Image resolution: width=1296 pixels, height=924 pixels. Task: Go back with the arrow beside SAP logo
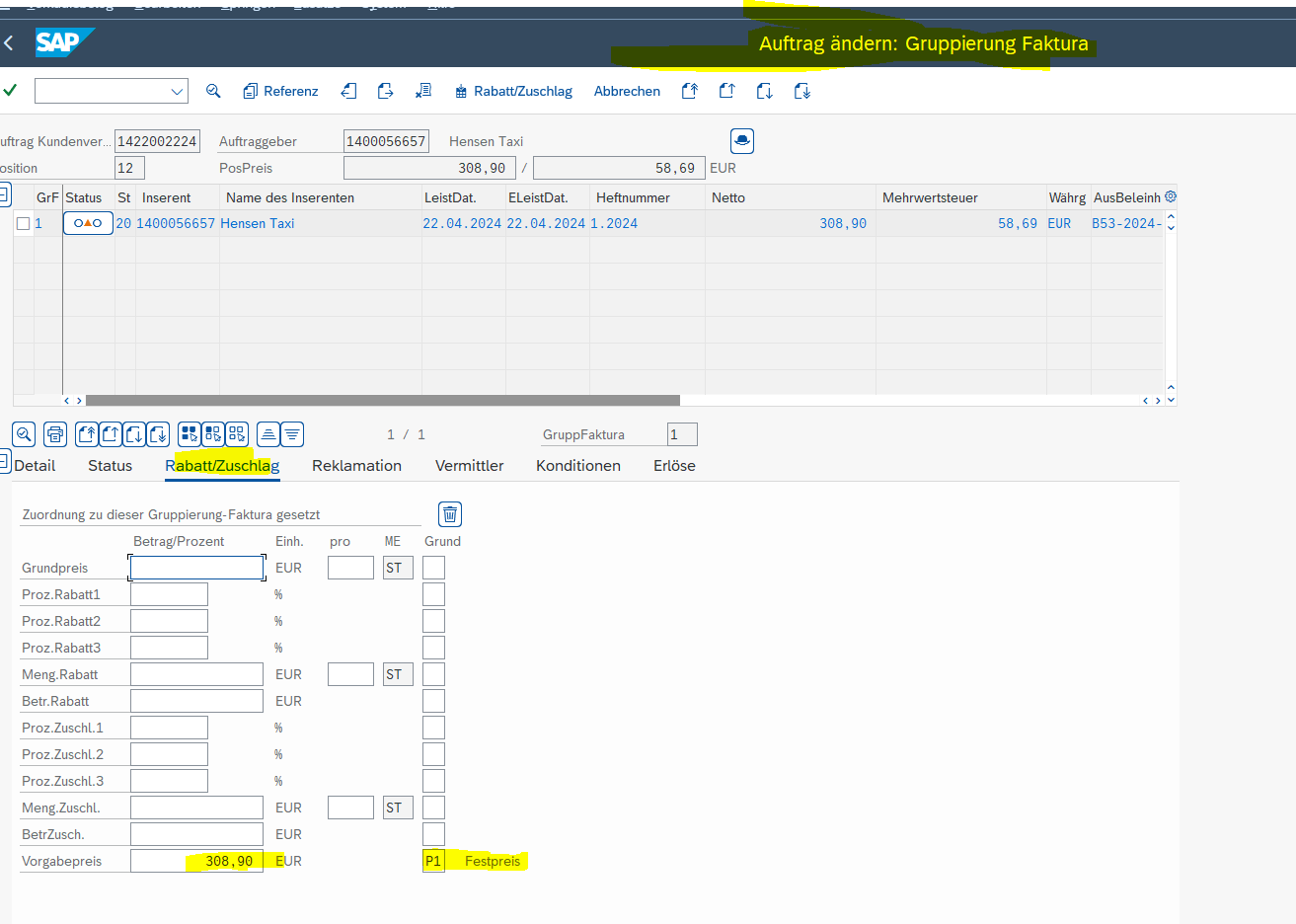9,42
